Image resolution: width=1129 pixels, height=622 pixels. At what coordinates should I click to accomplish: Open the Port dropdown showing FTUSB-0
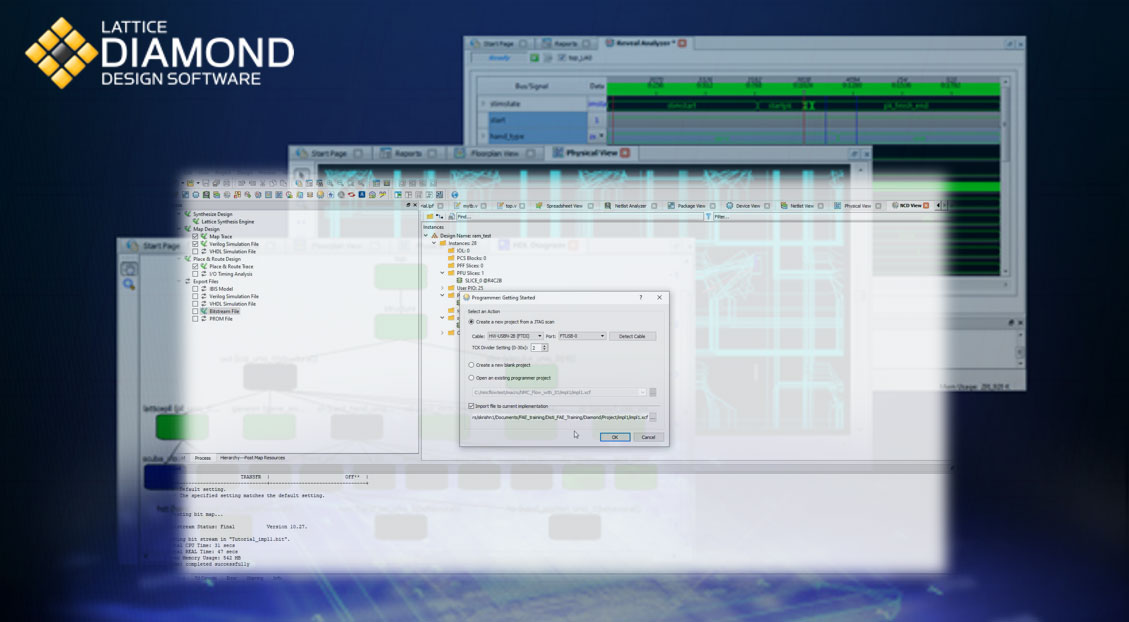tap(582, 336)
